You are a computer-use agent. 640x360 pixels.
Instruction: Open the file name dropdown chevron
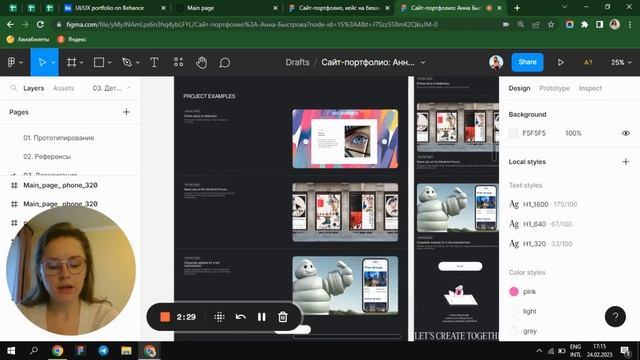tap(423, 62)
